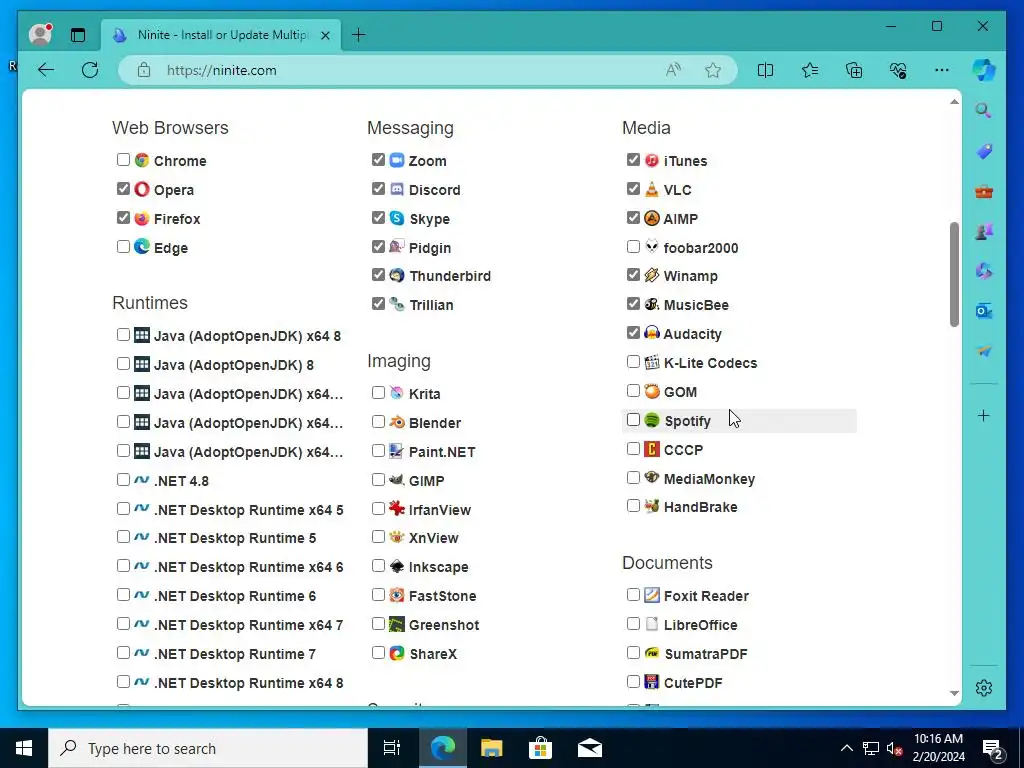
Task: Open Edge Favorites list button
Action: coord(810,70)
